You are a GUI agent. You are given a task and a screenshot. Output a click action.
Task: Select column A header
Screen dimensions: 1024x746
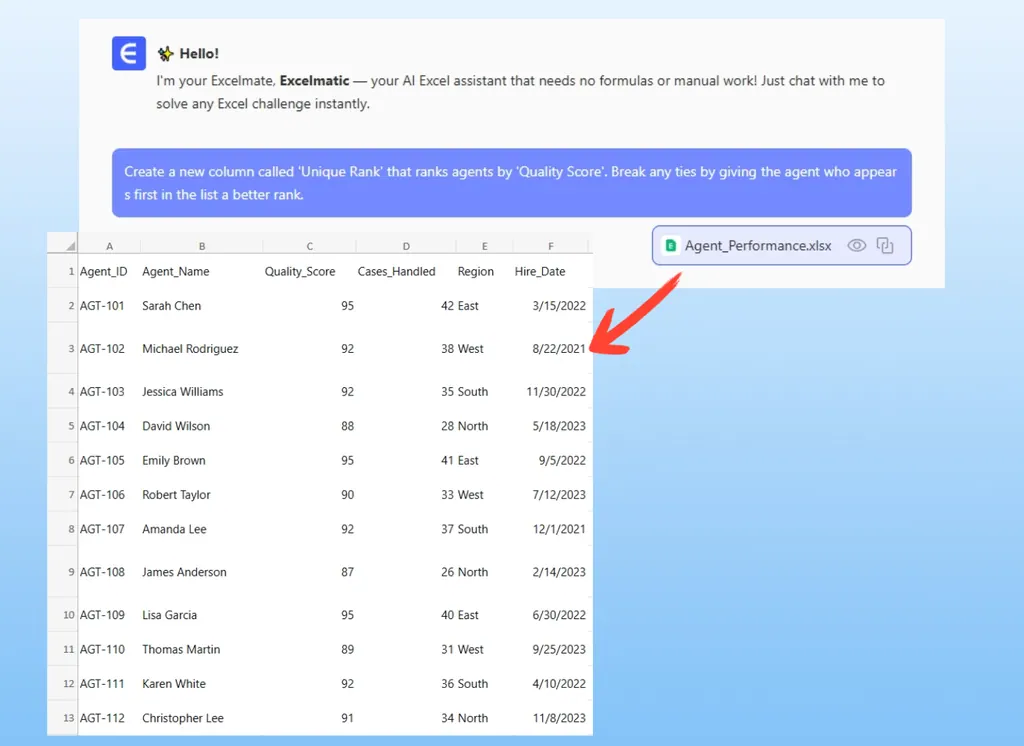[109, 246]
